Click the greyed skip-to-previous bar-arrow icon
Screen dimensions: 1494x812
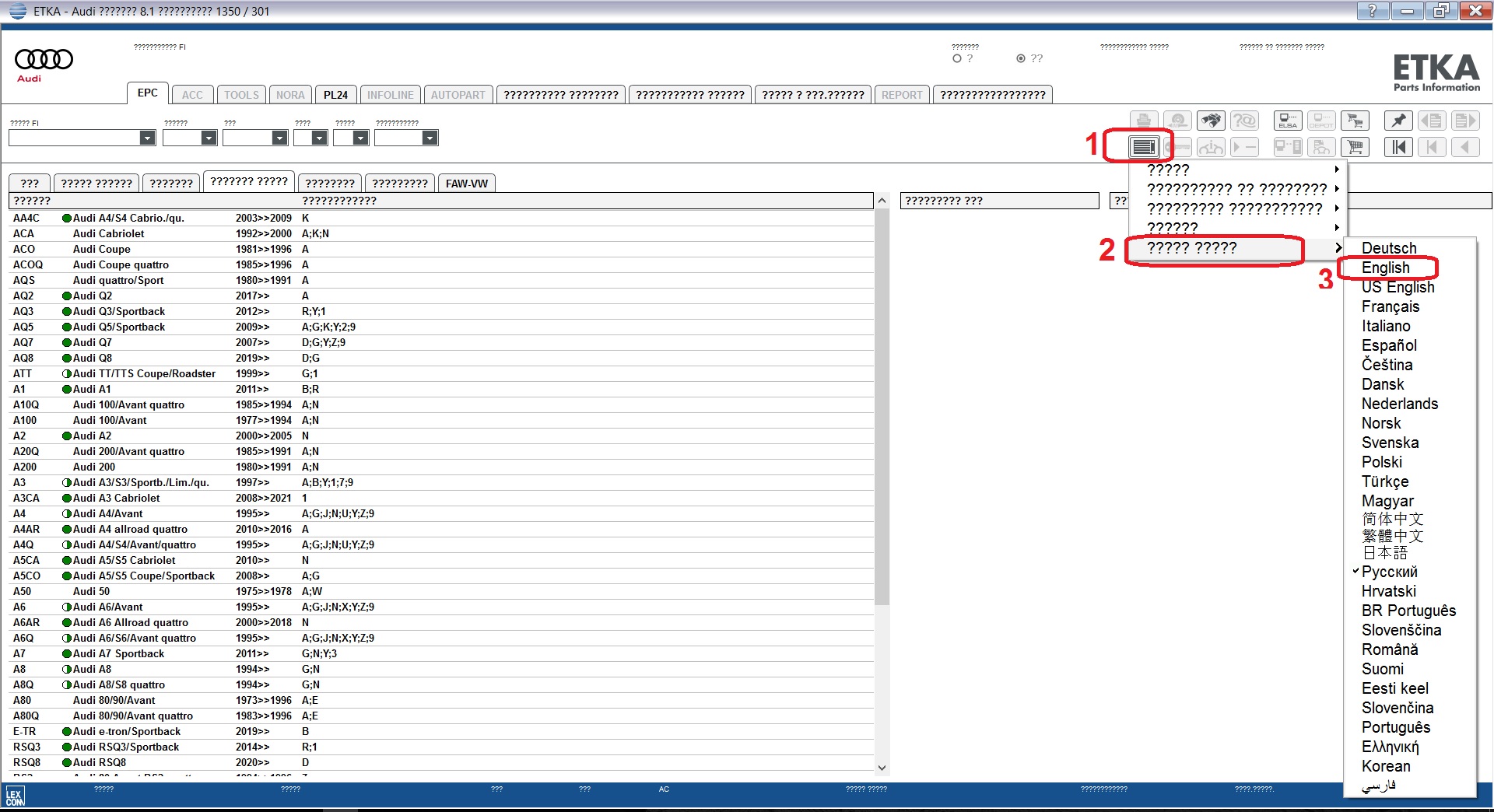tap(1432, 147)
